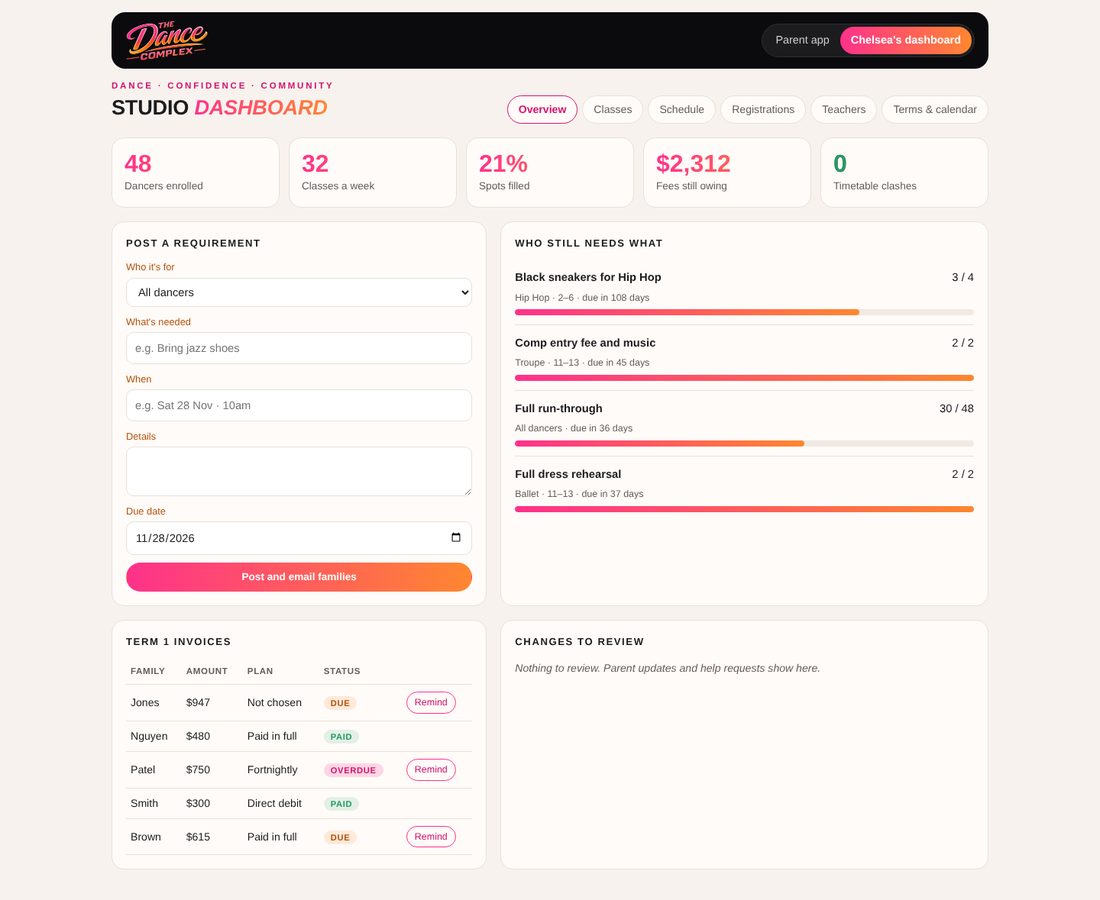Switch to Parent app view

[x=802, y=40]
